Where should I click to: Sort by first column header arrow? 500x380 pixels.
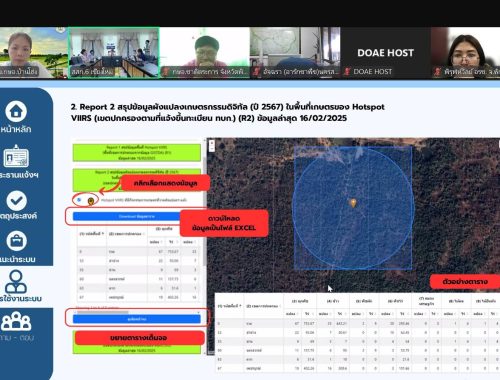(103, 234)
